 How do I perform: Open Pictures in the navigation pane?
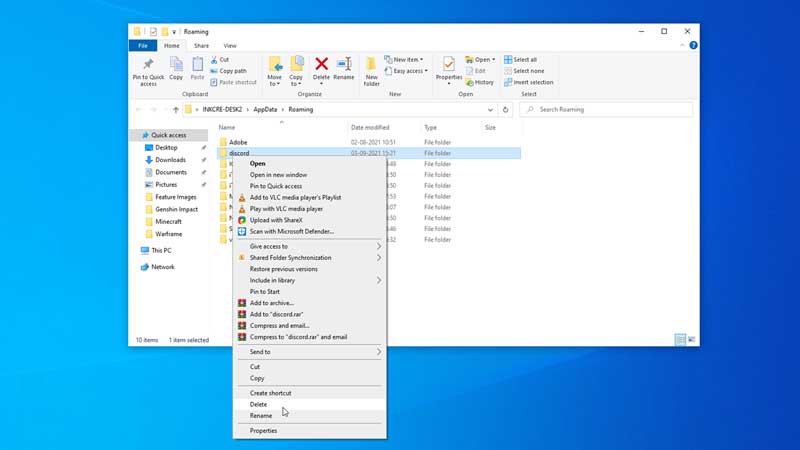point(166,185)
